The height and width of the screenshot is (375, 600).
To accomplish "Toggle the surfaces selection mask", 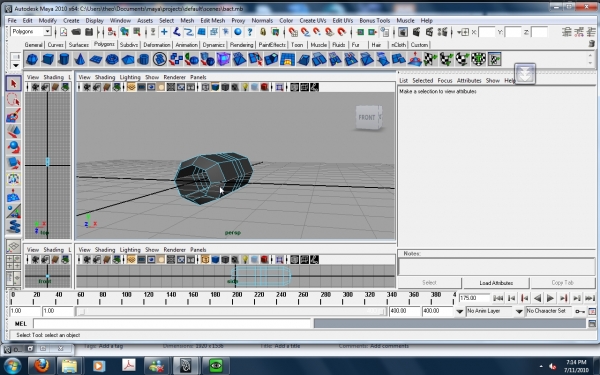I will pyautogui.click(x=202, y=32).
